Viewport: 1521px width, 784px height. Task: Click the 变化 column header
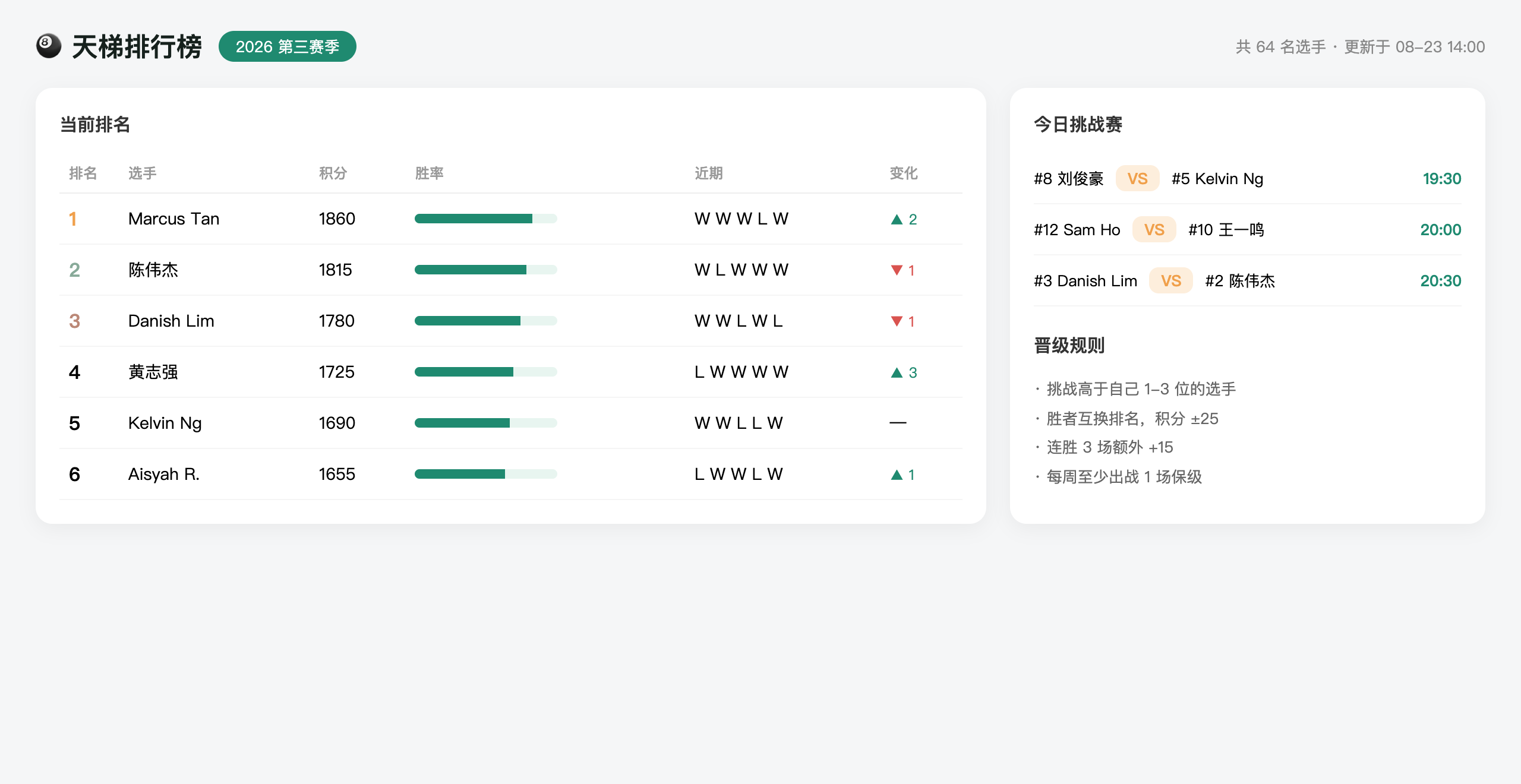click(904, 173)
